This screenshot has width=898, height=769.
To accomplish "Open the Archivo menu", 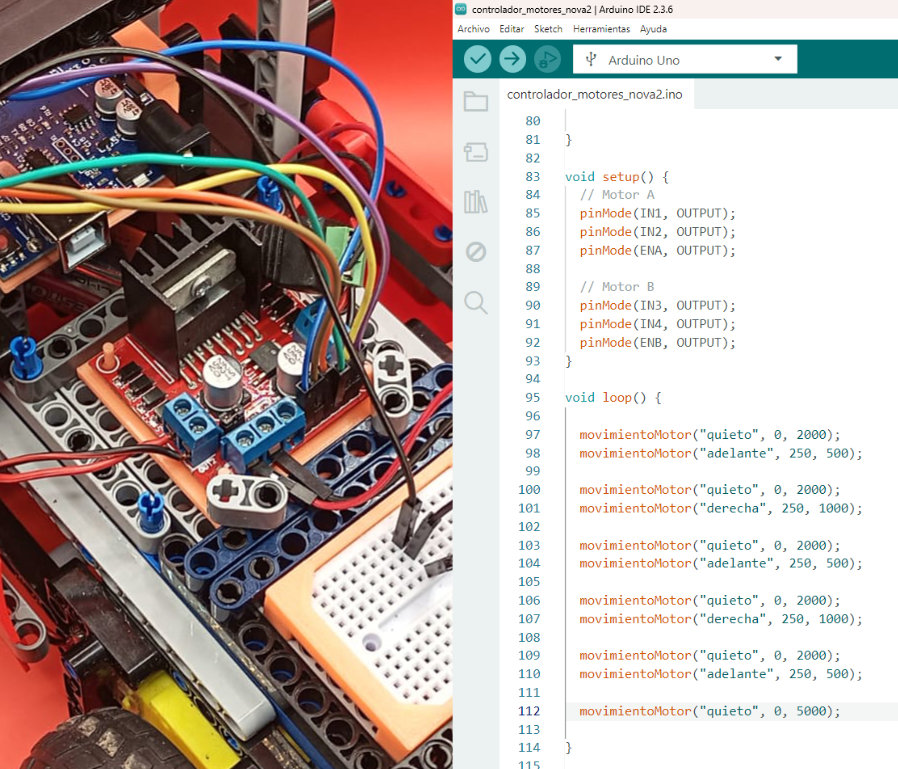I will (x=473, y=29).
